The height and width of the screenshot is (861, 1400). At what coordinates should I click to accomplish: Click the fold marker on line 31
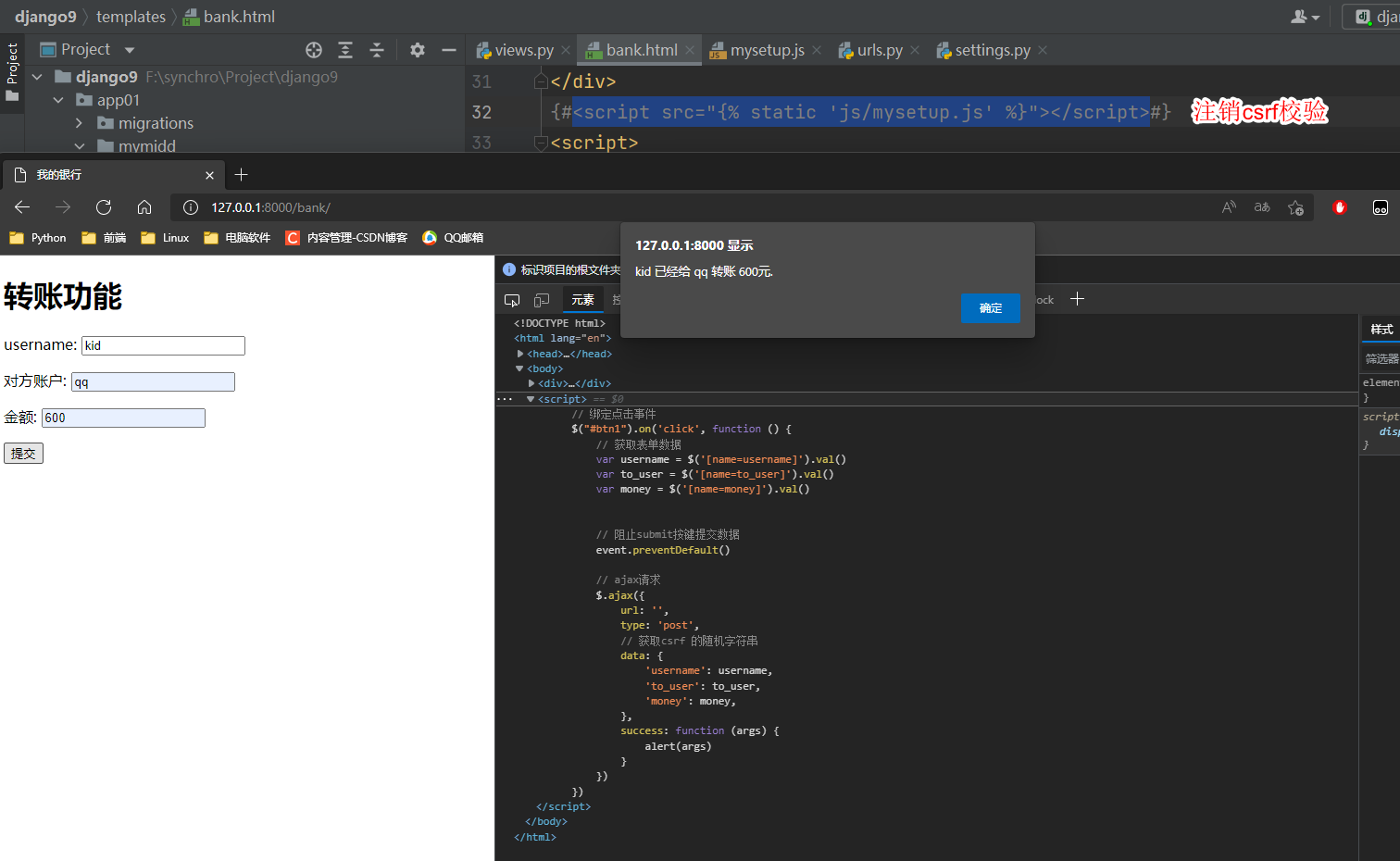(542, 81)
